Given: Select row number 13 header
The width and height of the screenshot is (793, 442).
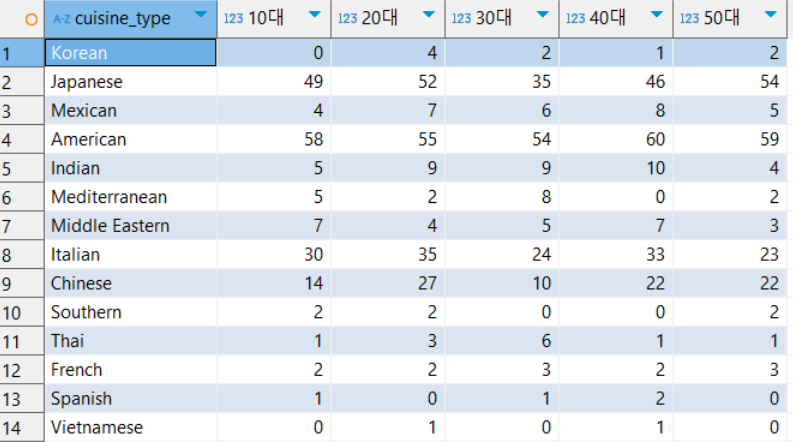Looking at the screenshot, I should click(x=22, y=399).
